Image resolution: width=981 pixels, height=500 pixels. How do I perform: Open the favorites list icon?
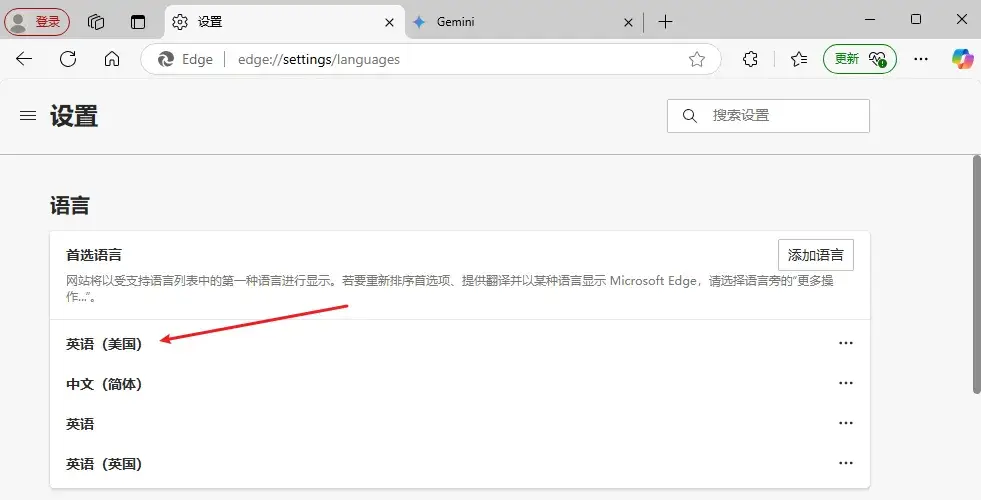[798, 59]
